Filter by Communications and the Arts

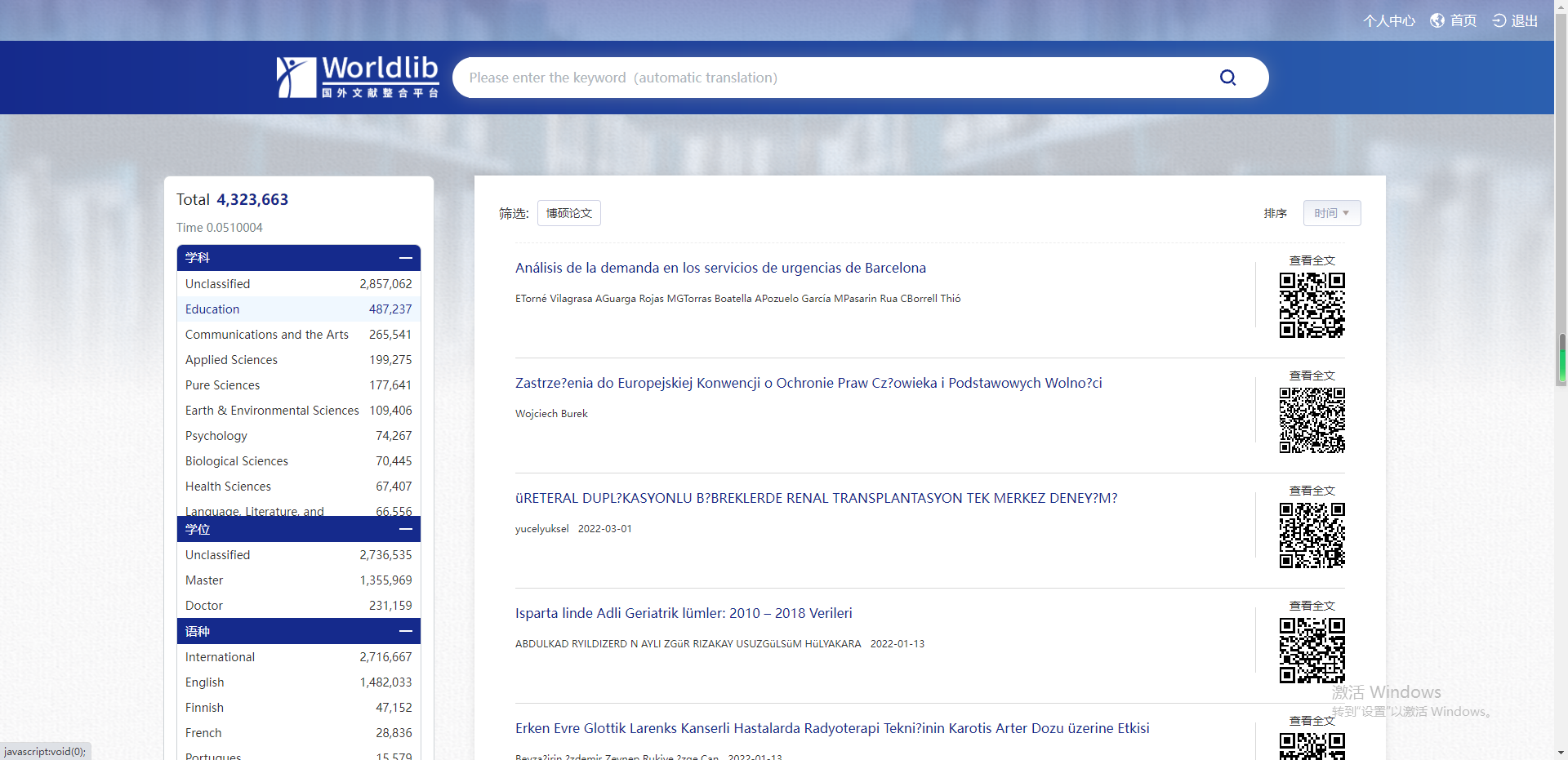click(299, 334)
